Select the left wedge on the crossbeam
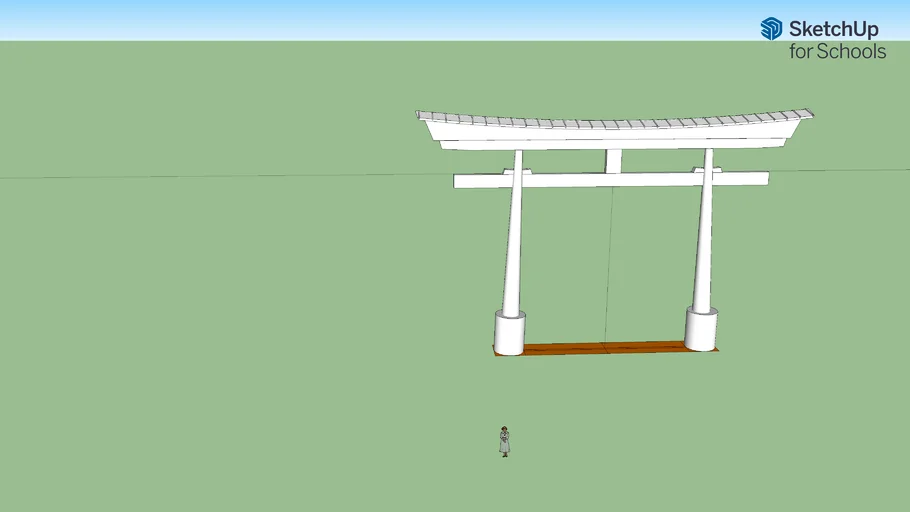910x512 pixels. coord(517,172)
